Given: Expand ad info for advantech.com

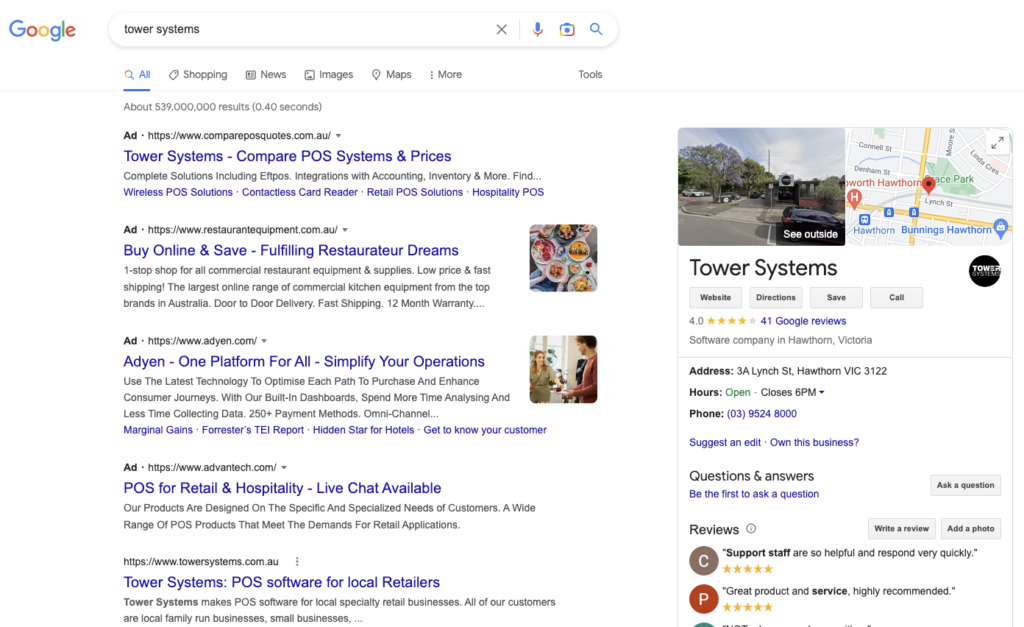Looking at the screenshot, I should point(284,468).
